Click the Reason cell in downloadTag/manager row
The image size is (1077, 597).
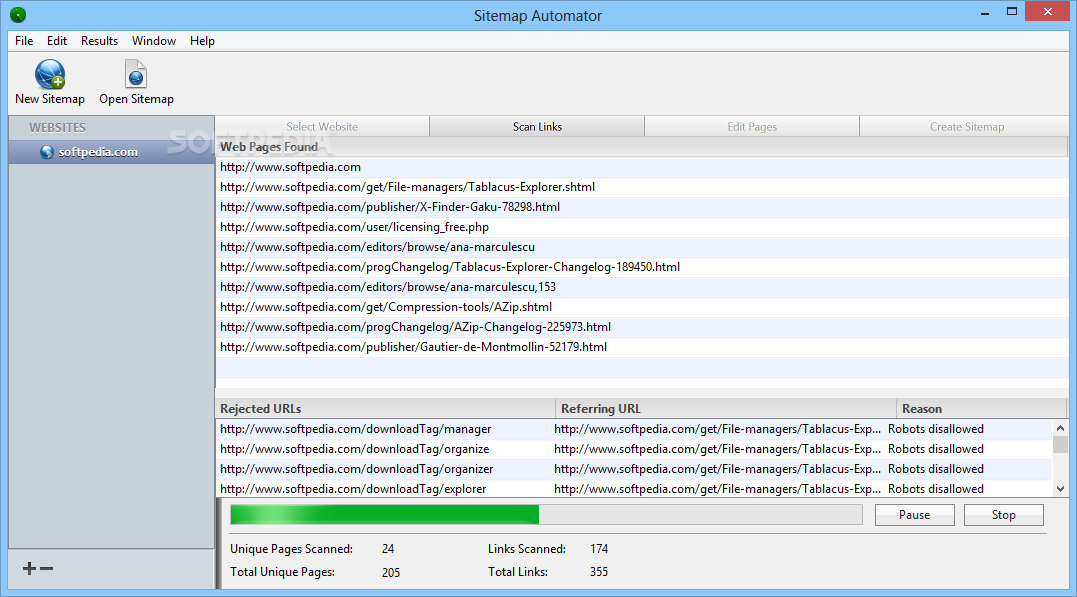[x=936, y=429]
